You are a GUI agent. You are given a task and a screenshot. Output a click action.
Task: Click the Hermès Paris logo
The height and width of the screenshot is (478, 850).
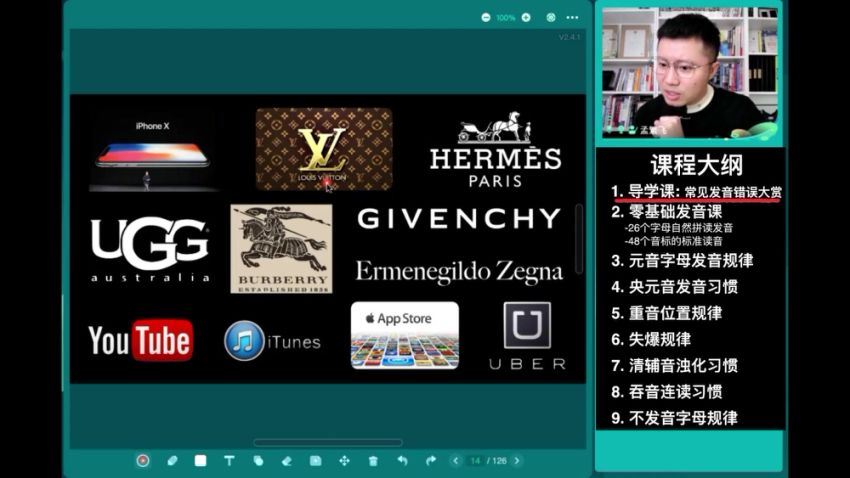tap(495, 150)
